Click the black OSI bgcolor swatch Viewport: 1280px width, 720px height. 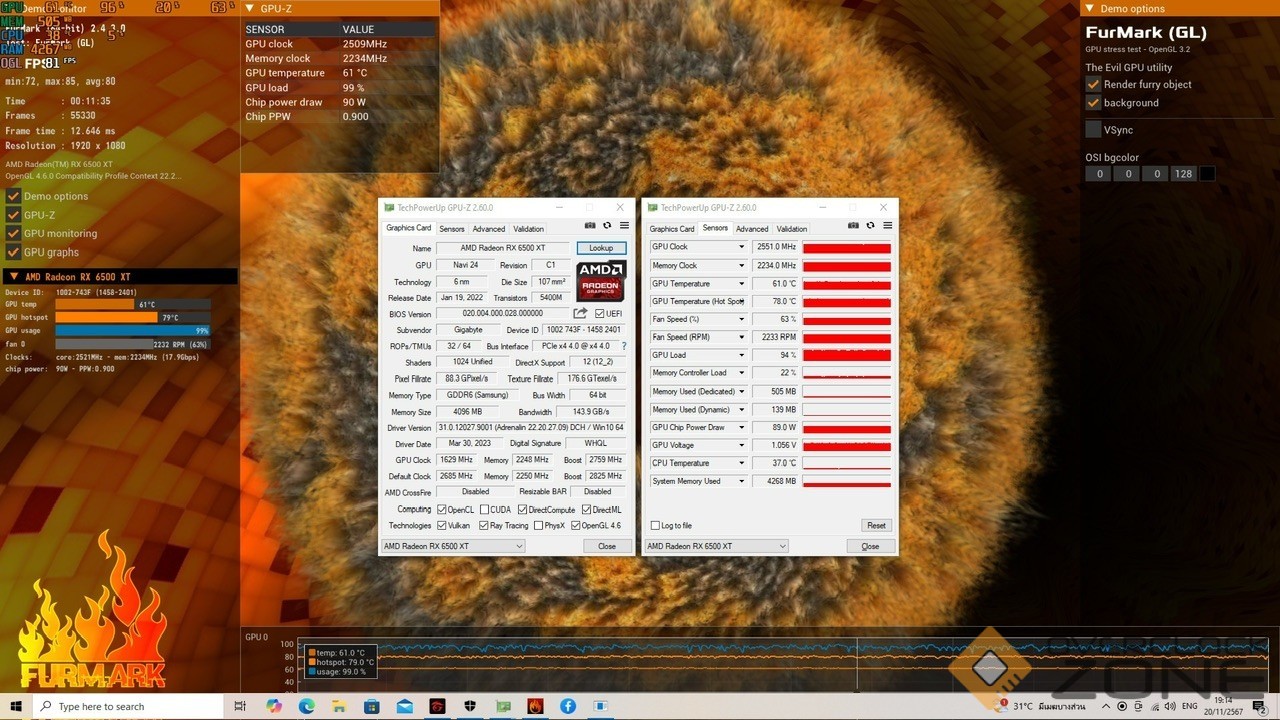click(1207, 174)
